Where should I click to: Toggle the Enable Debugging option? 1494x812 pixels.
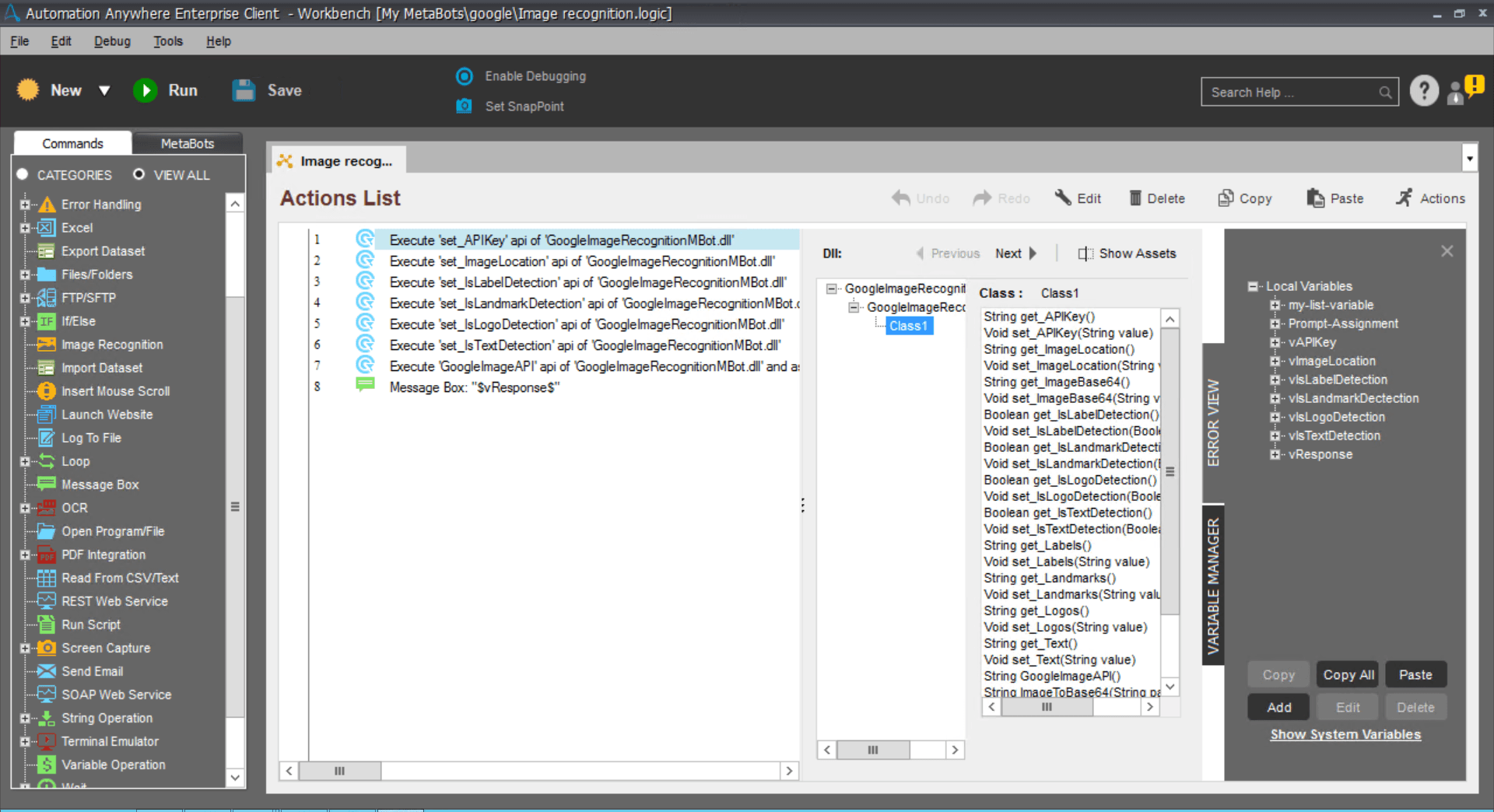[464, 76]
